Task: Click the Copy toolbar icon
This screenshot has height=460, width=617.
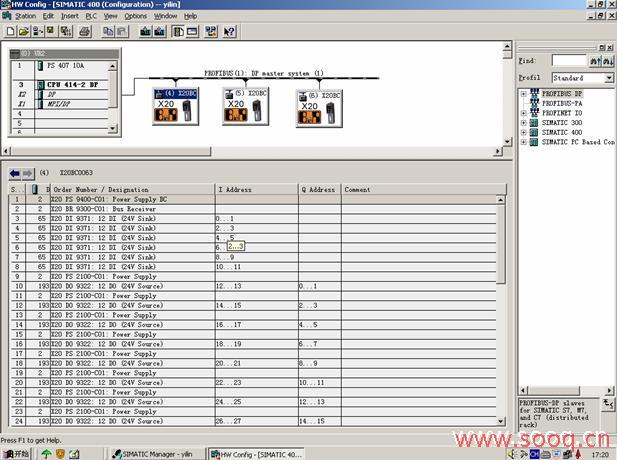Action: point(106,31)
